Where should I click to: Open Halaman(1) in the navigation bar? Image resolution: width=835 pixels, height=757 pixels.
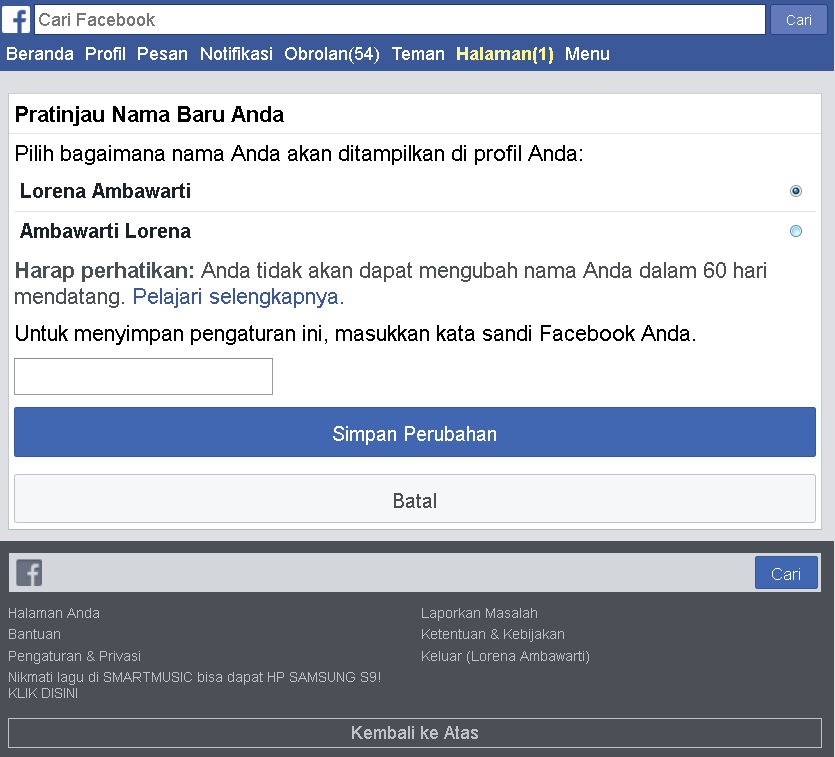505,54
